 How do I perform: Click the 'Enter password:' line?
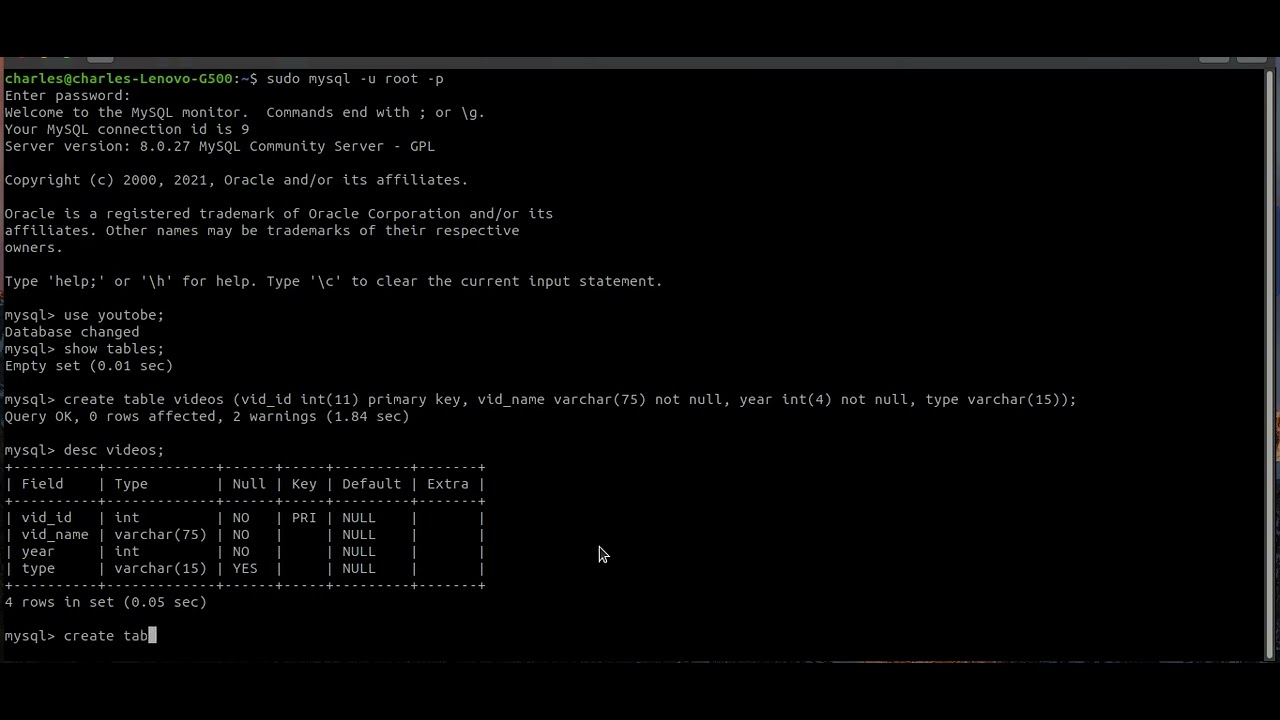pyautogui.click(x=67, y=96)
